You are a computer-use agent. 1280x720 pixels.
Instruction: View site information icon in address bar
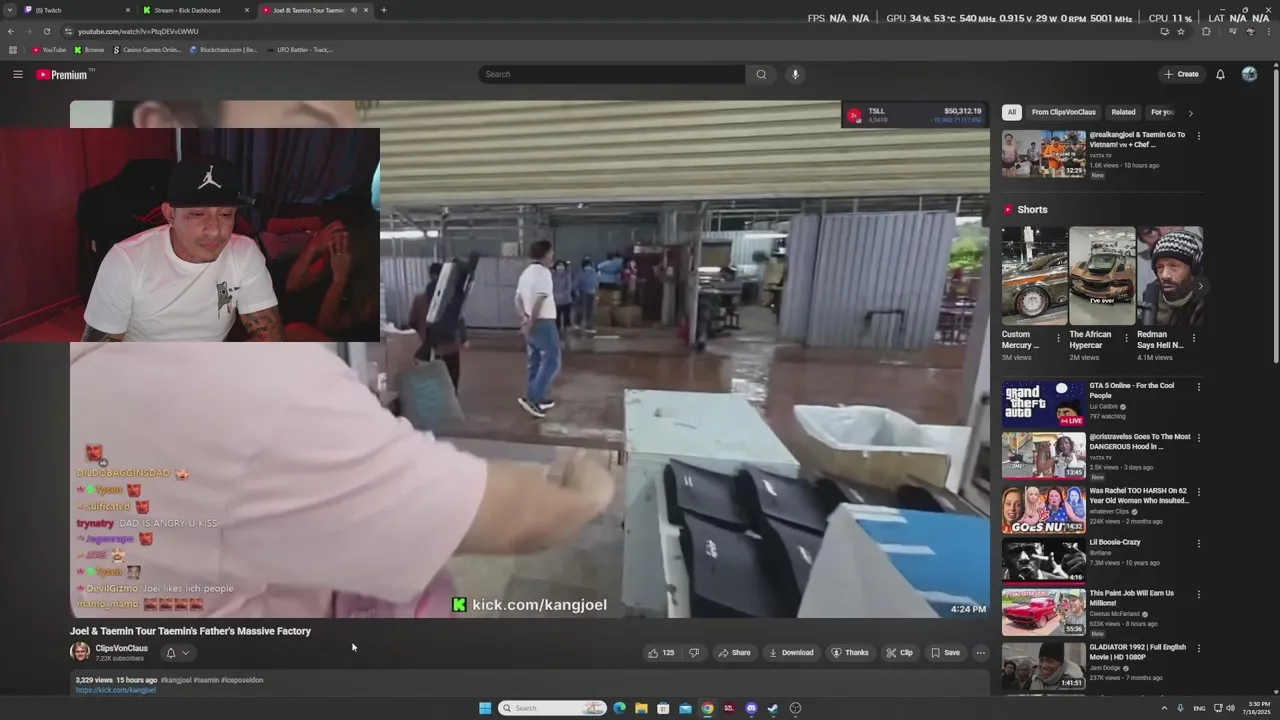[68, 31]
